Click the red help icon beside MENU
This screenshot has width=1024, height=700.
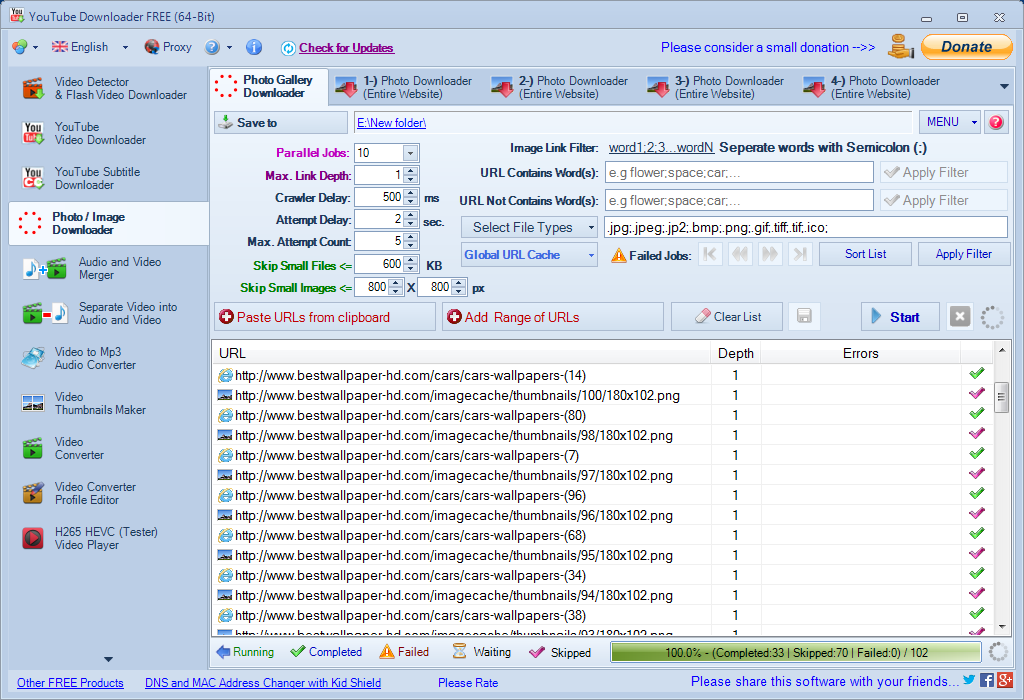(x=996, y=122)
